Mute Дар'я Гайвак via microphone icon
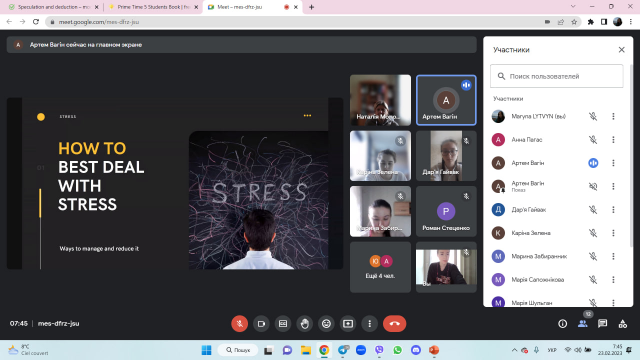This screenshot has width=640, height=360. (x=593, y=210)
